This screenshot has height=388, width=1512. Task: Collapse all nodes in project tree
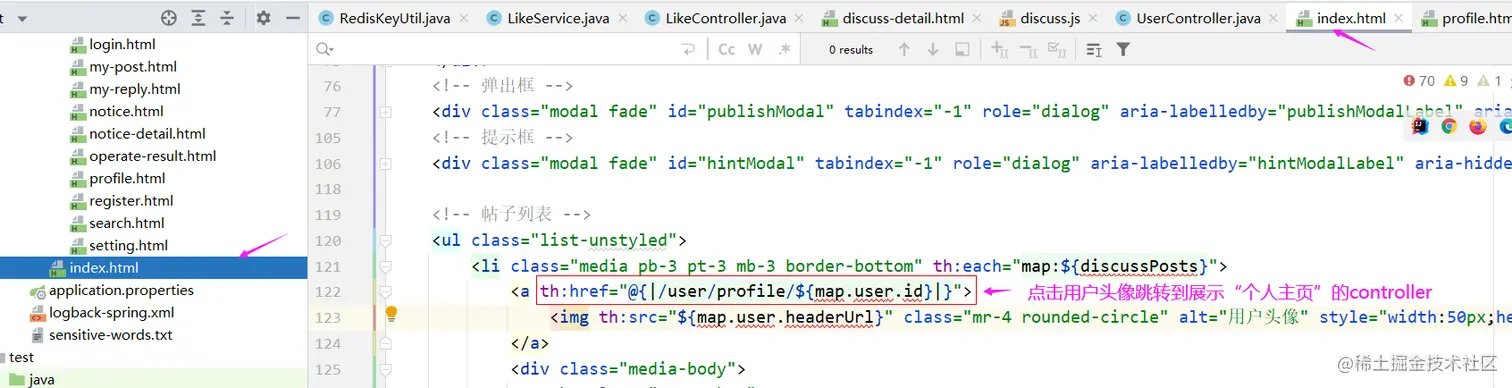[228, 18]
